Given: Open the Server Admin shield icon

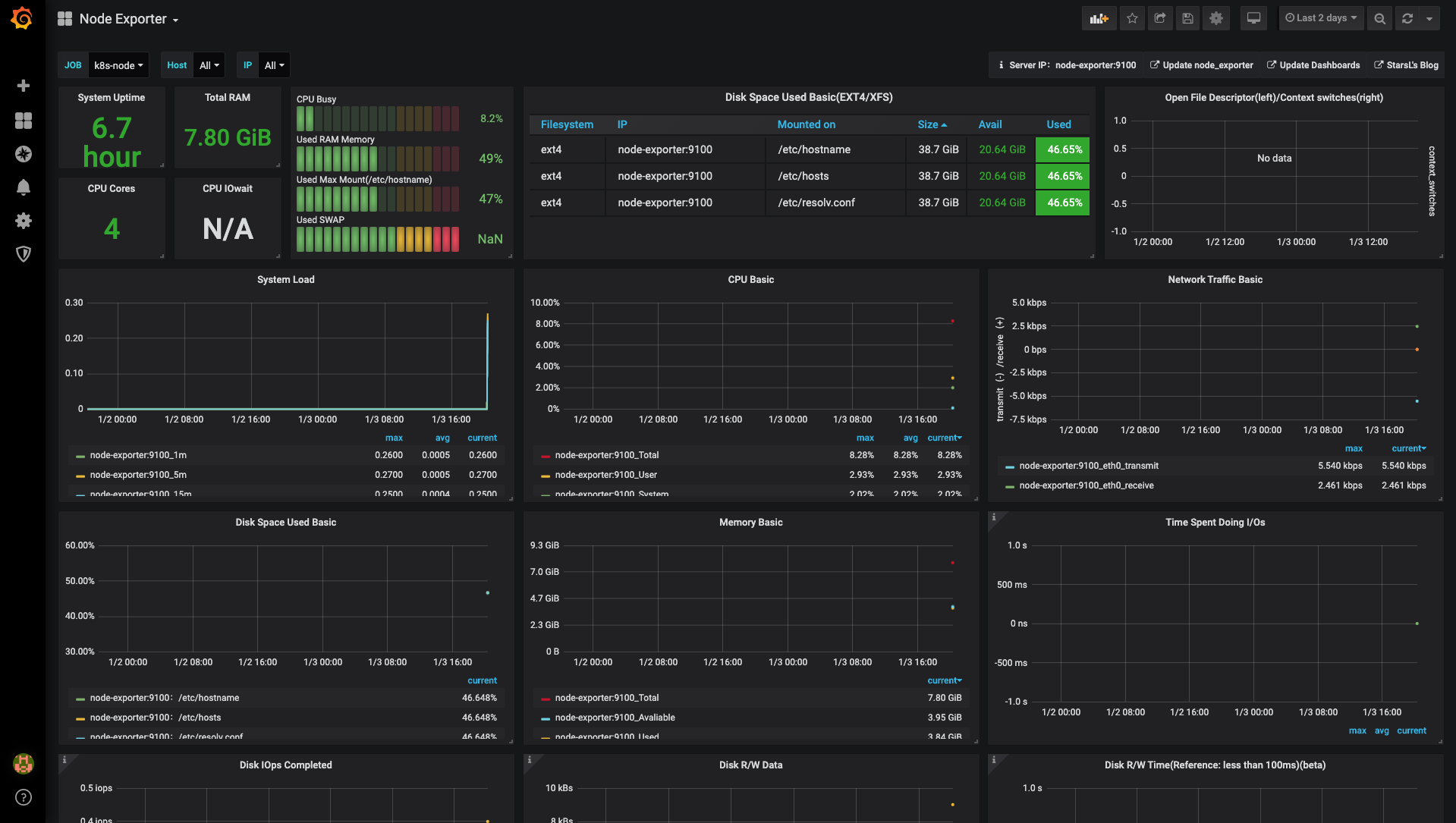Looking at the screenshot, I should point(24,254).
